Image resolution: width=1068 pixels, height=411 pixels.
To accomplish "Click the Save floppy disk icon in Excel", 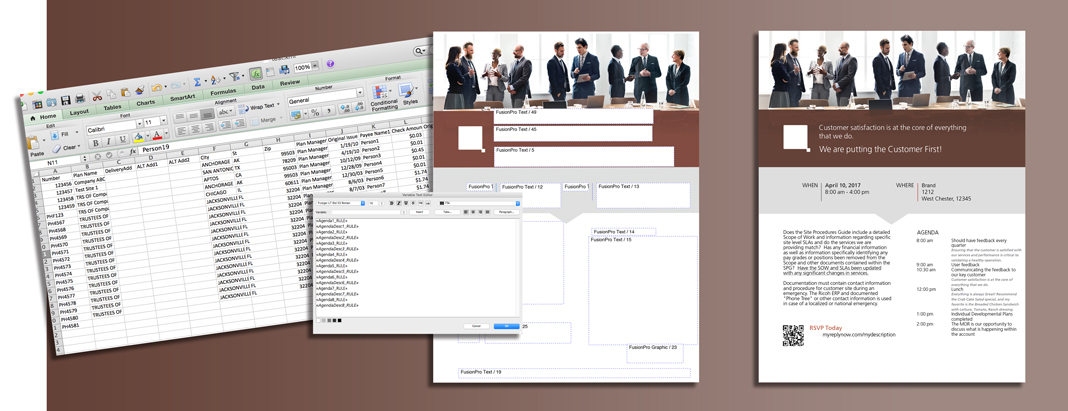I will [x=65, y=101].
